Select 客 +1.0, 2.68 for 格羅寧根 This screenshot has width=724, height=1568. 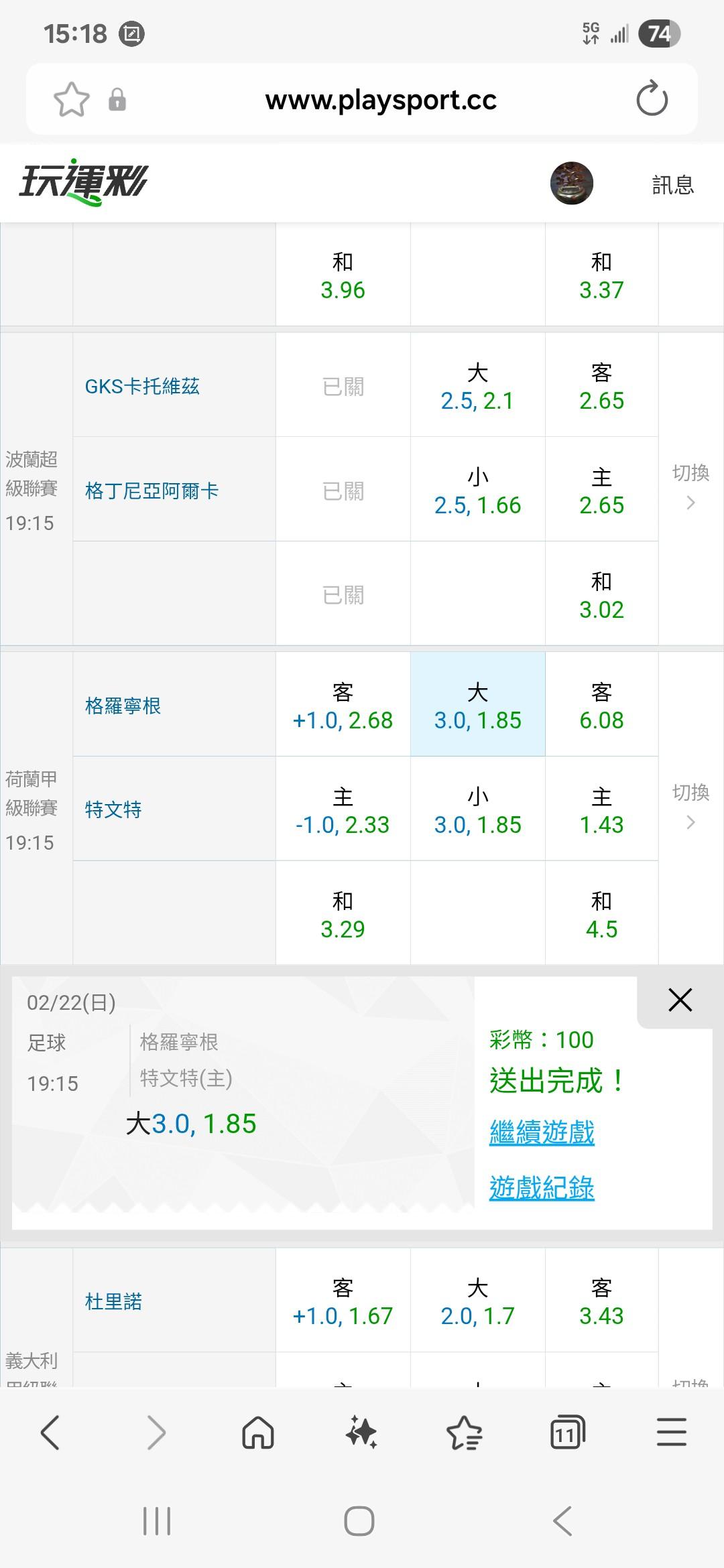[343, 706]
